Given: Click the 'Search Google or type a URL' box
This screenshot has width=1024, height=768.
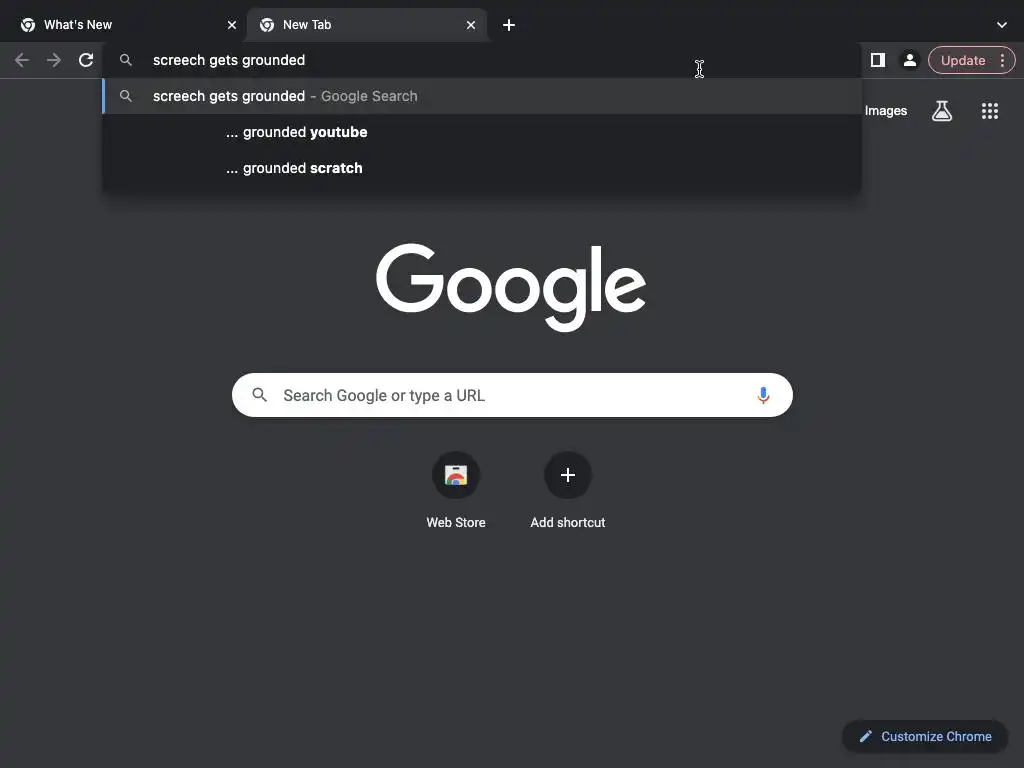Looking at the screenshot, I should 513,395.
